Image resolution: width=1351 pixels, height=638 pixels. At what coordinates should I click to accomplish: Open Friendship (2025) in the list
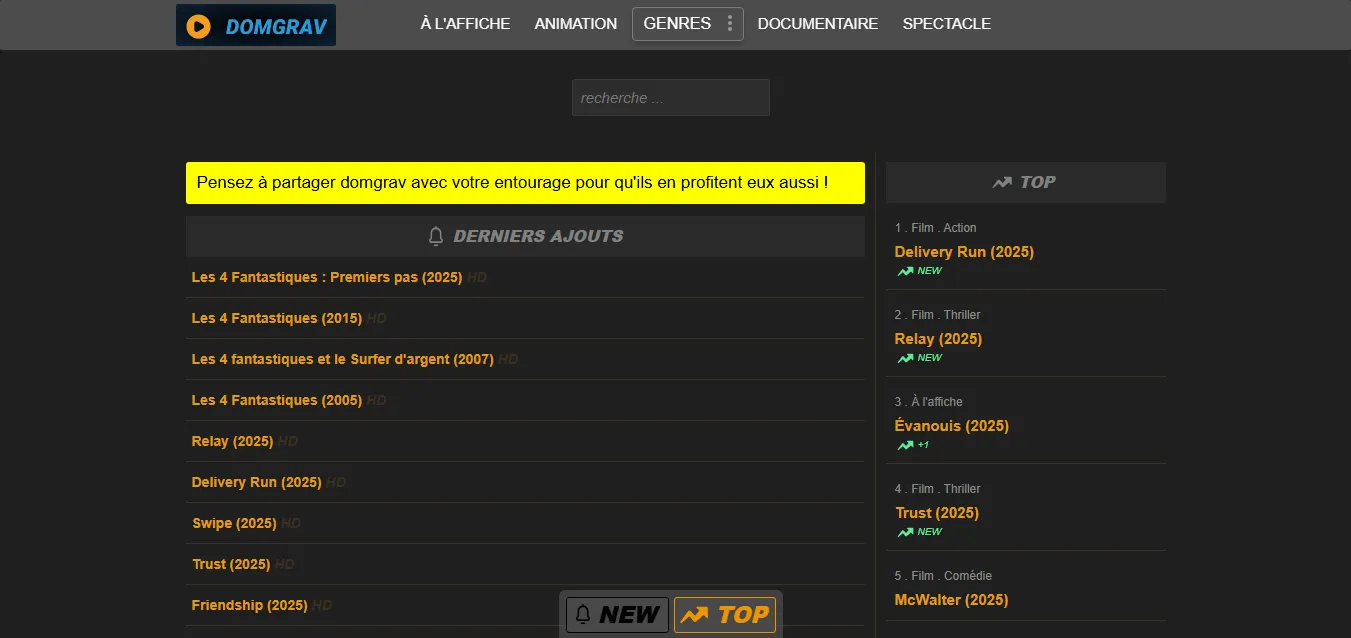(x=249, y=605)
